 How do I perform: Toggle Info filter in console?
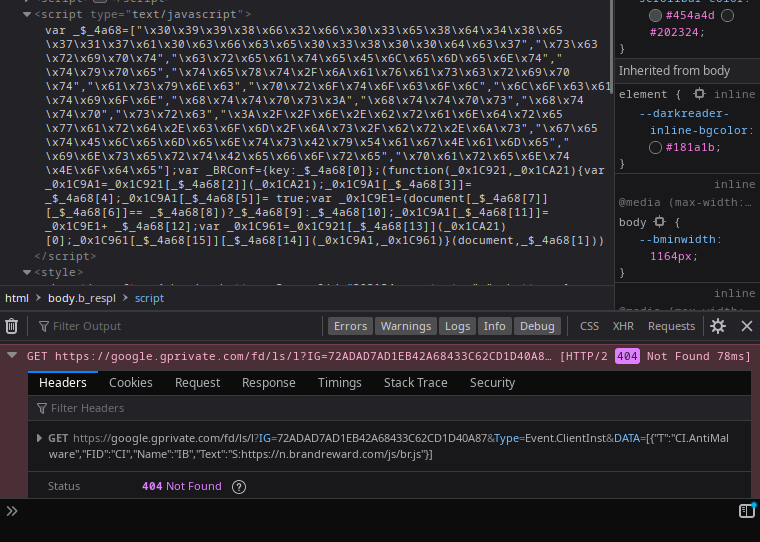494,326
